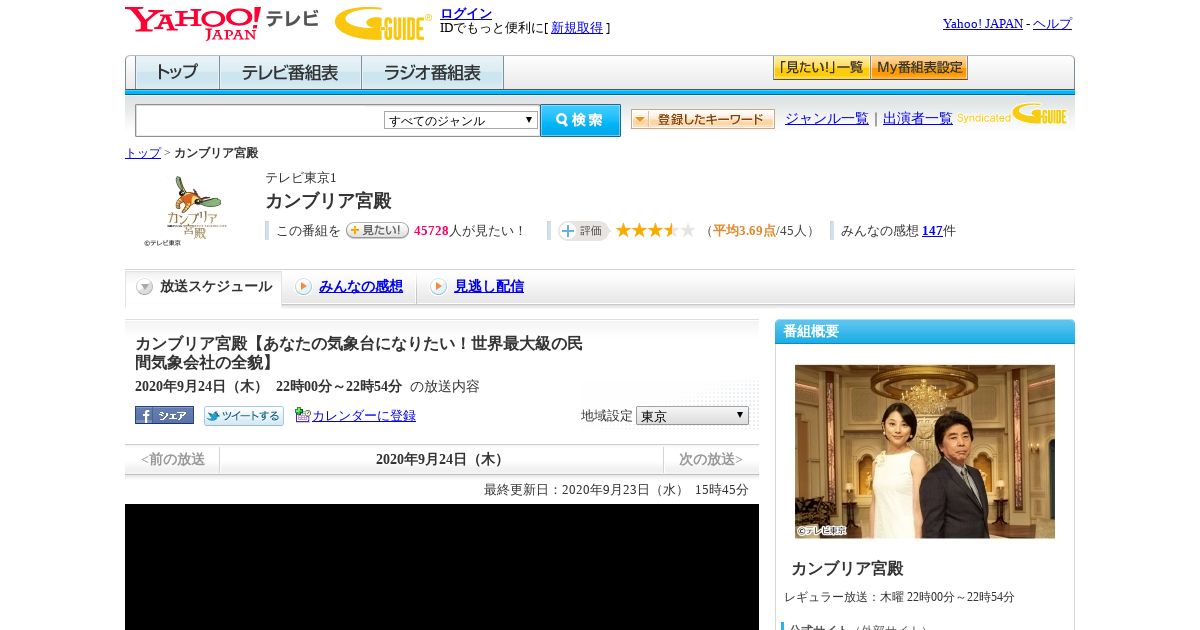The image size is (1200, 630).
Task: Open the ログイン link
Action: [x=466, y=13]
